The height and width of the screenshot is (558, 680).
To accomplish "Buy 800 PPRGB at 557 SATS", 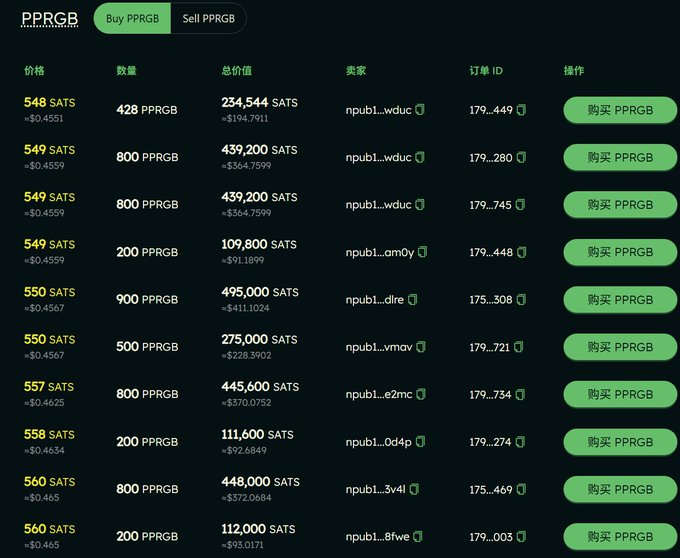I will tap(620, 394).
